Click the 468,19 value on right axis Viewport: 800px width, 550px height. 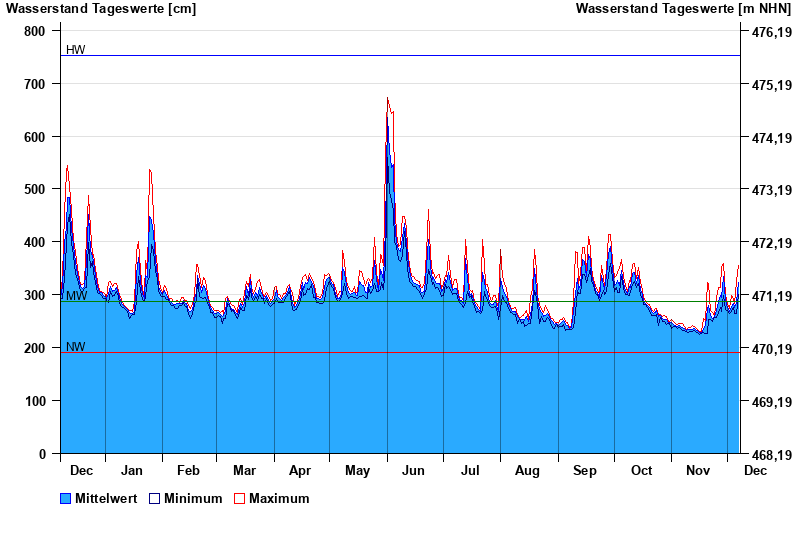coord(765,454)
